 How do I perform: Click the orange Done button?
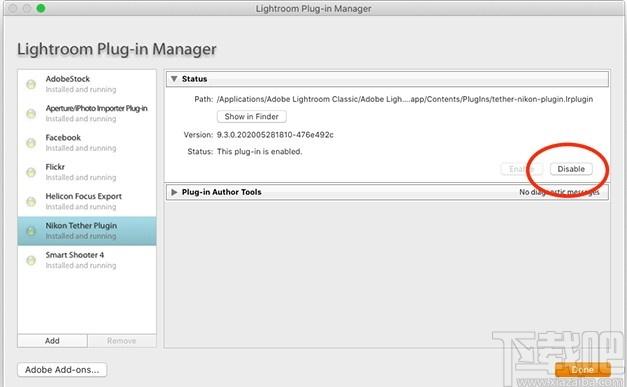pos(583,370)
